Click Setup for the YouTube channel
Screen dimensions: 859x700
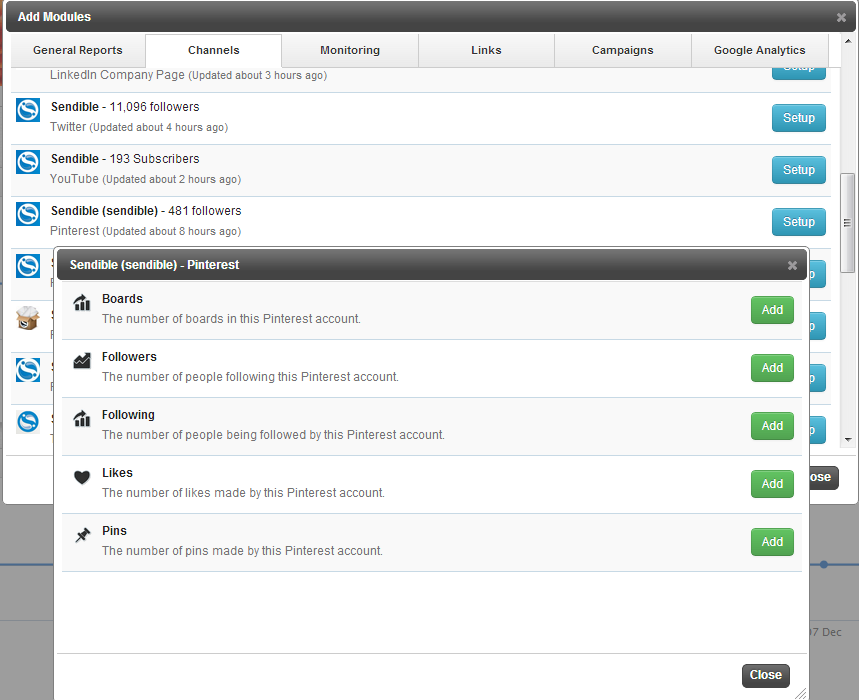point(799,170)
